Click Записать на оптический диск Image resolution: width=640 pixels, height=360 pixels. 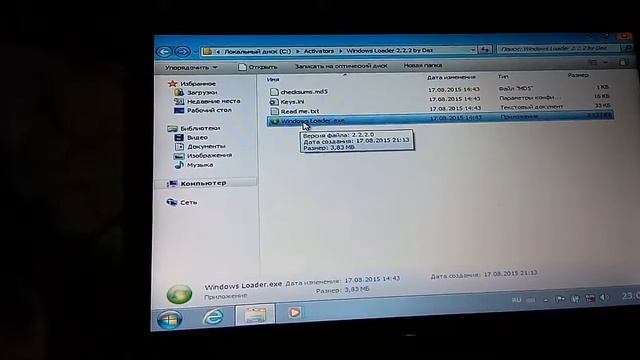(x=341, y=66)
